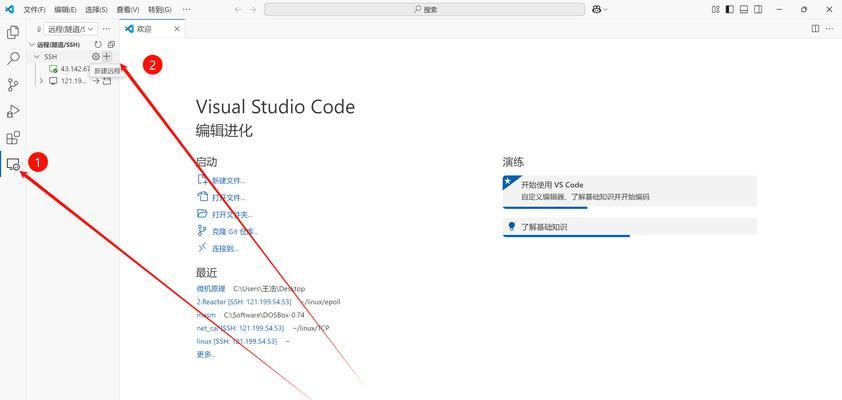This screenshot has width=842, height=400.
Task: Open the Remote Explorer view icon
Action: tap(13, 165)
